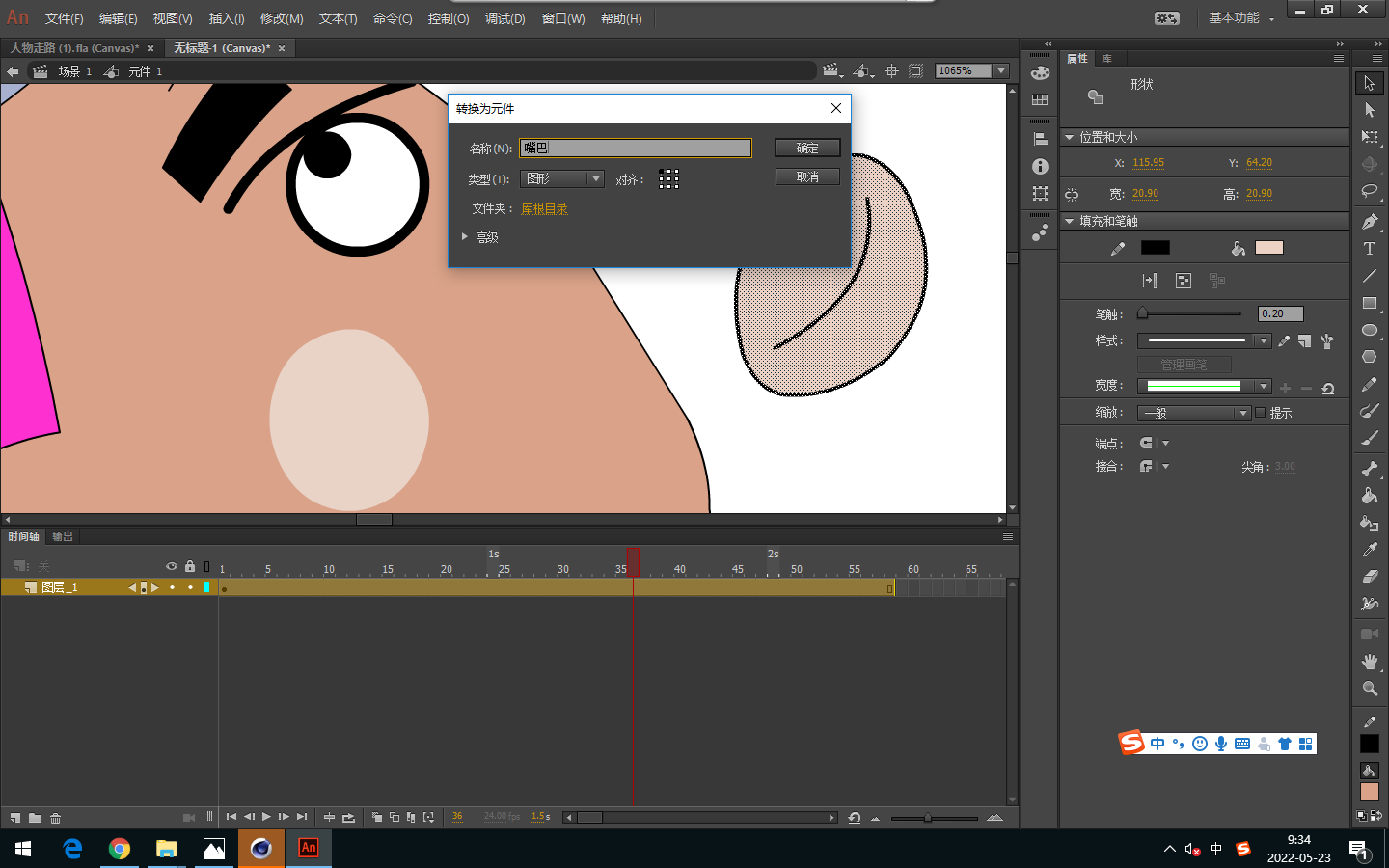Select the Text tool
The height and width of the screenshot is (868, 1389).
pyautogui.click(x=1369, y=249)
